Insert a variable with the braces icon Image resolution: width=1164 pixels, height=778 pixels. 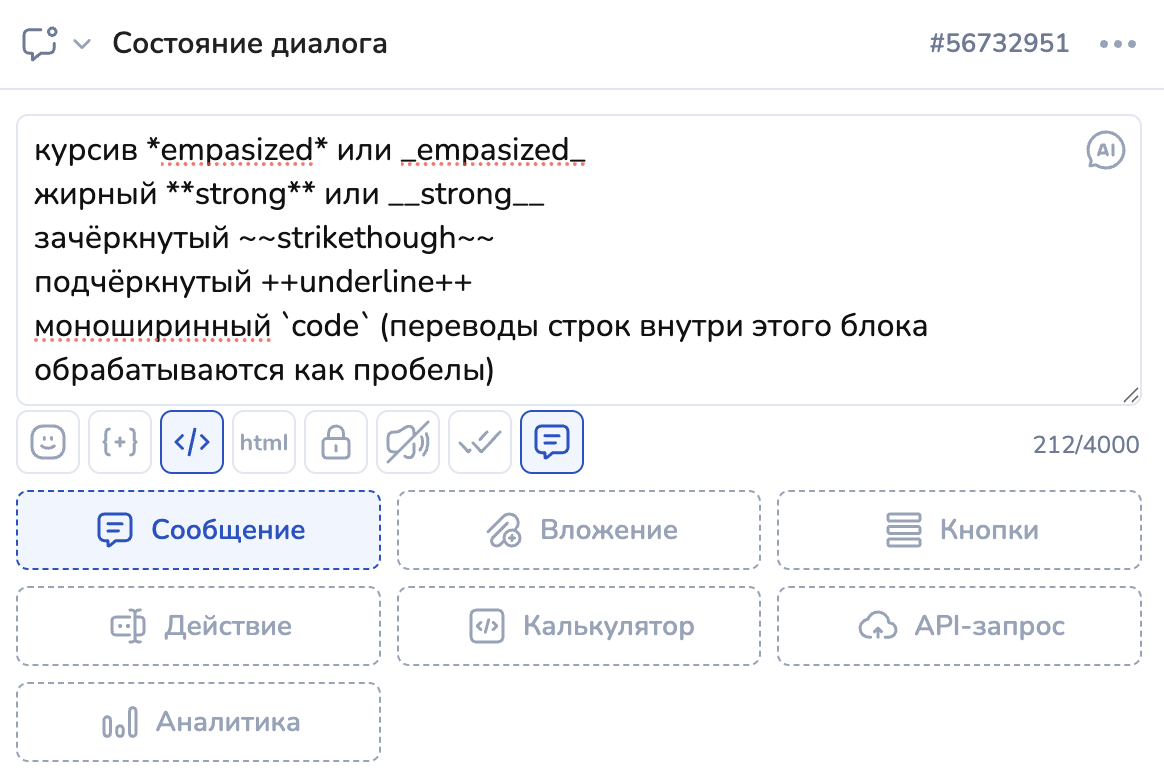pyautogui.click(x=120, y=442)
